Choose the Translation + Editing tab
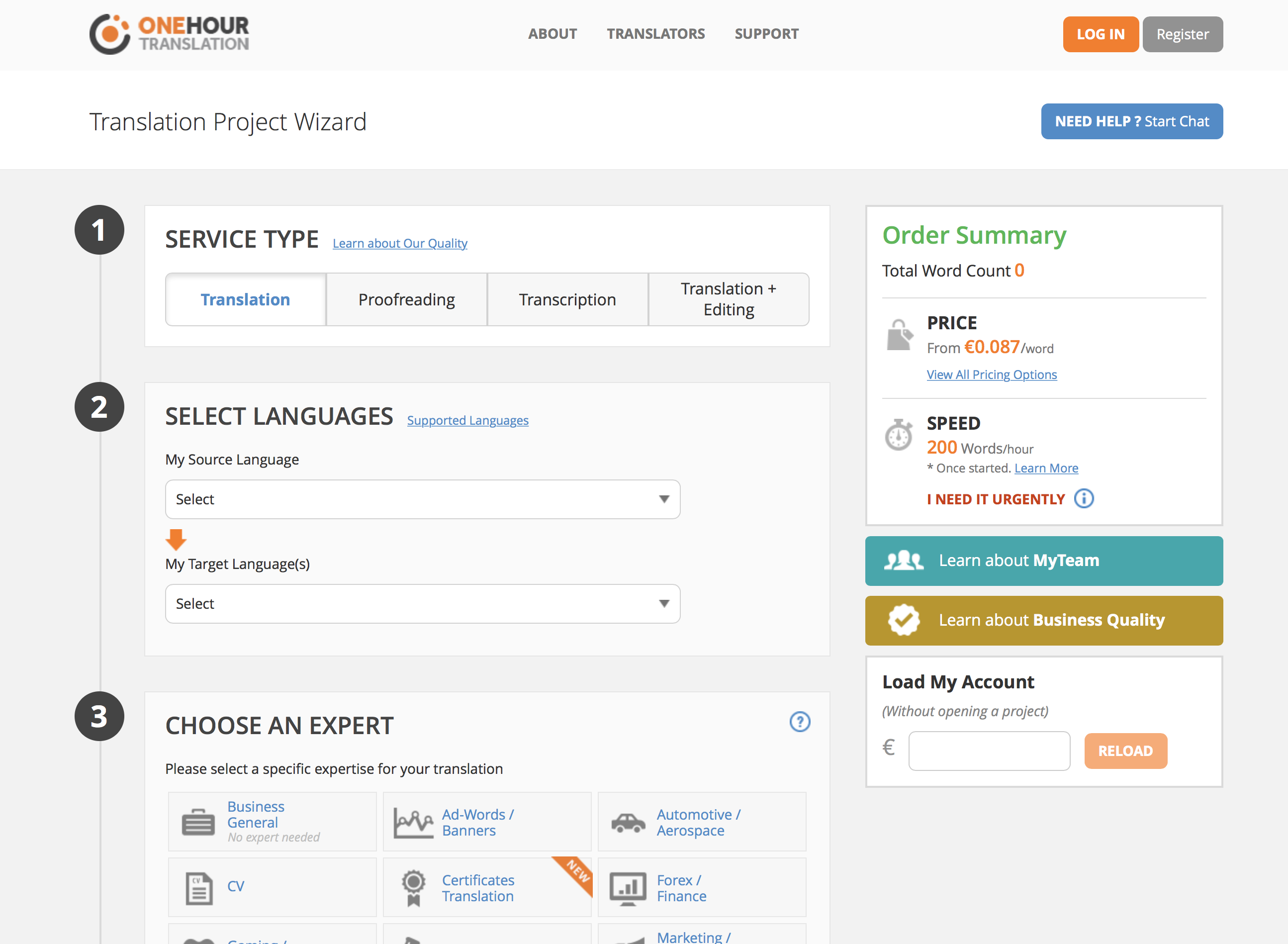The height and width of the screenshot is (944, 1288). pyautogui.click(x=729, y=299)
